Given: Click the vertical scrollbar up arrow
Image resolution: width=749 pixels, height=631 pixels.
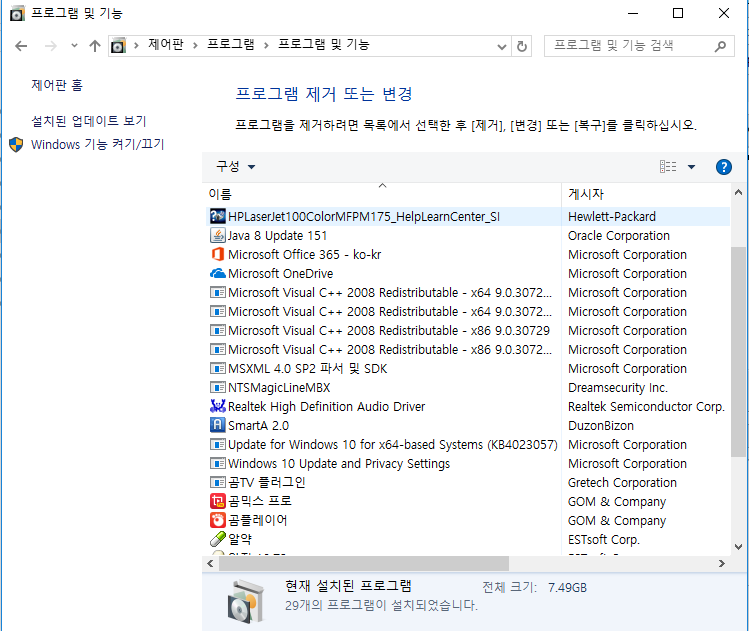Looking at the screenshot, I should [738, 193].
